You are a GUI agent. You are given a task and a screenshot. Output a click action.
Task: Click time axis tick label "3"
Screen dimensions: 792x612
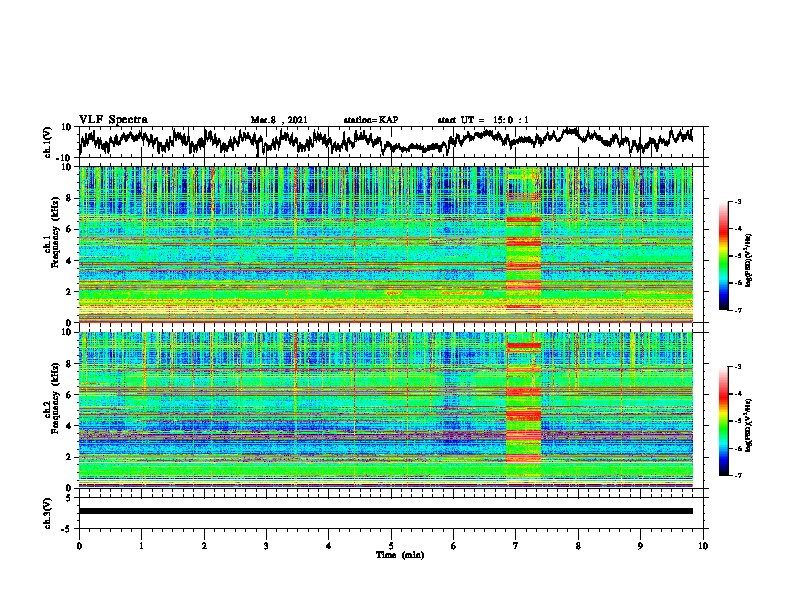pos(266,546)
